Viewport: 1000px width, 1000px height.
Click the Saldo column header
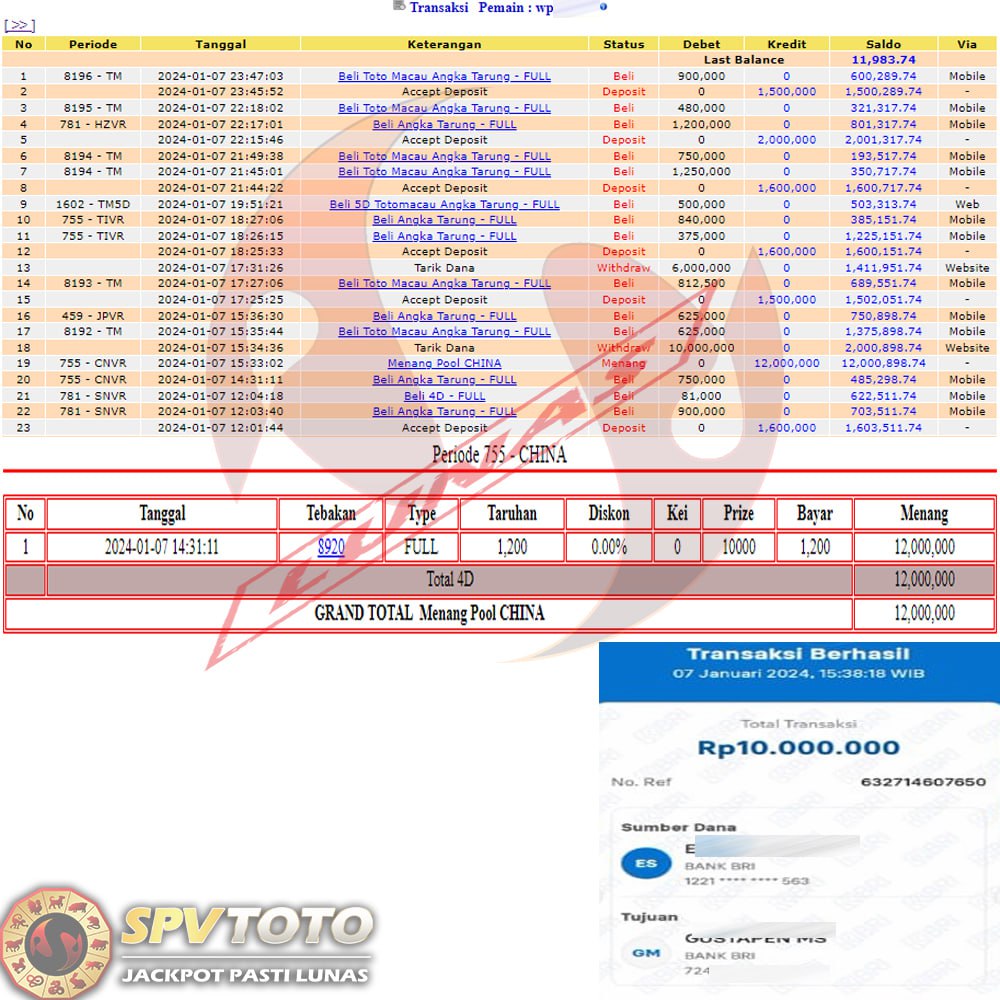tap(883, 44)
